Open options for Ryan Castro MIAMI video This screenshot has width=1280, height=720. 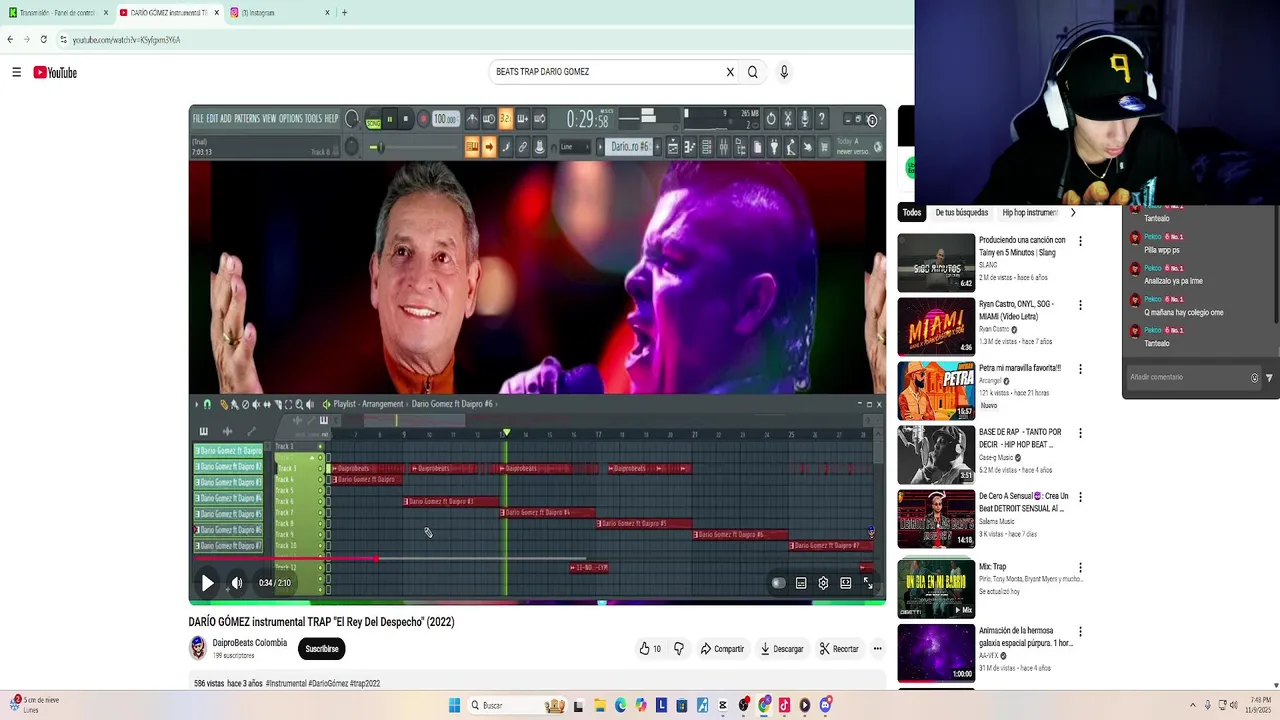(1080, 305)
